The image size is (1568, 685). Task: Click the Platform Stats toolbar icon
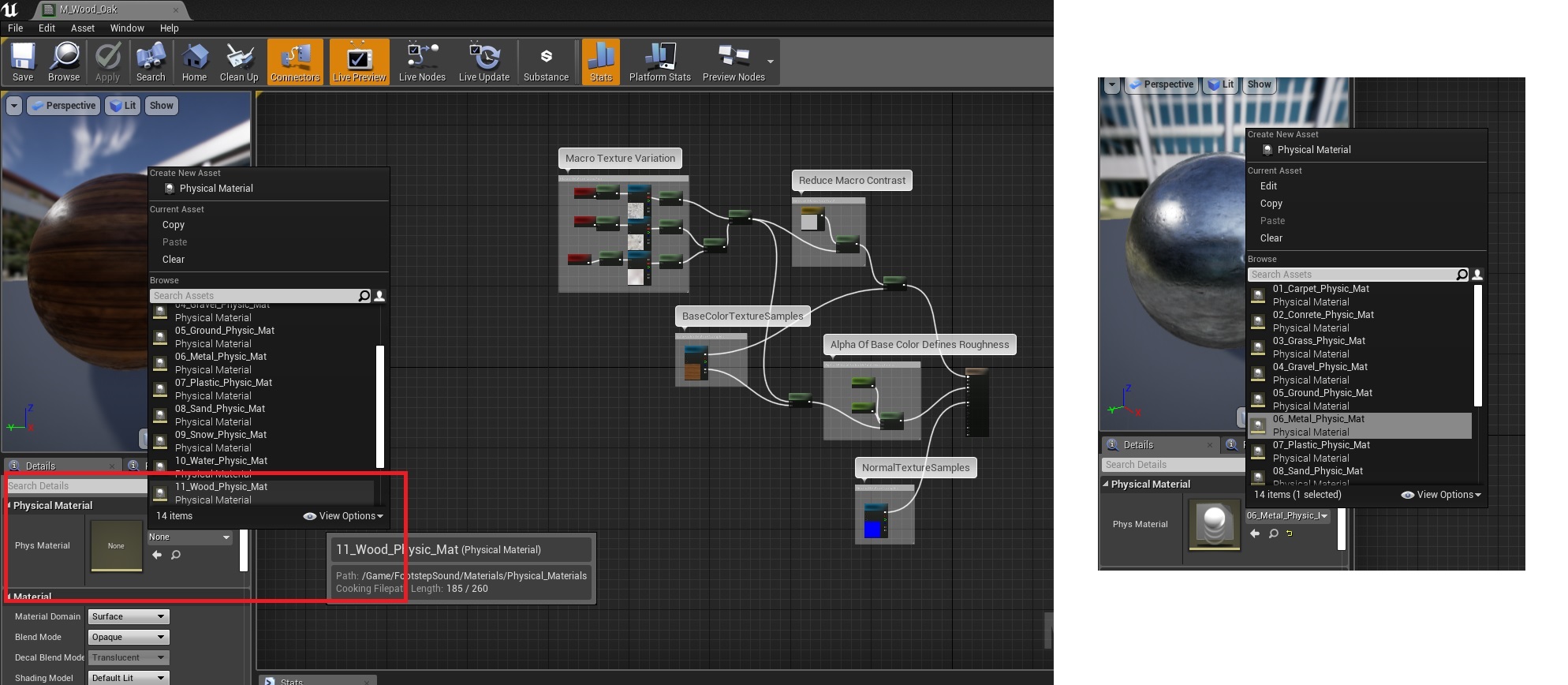(x=659, y=62)
